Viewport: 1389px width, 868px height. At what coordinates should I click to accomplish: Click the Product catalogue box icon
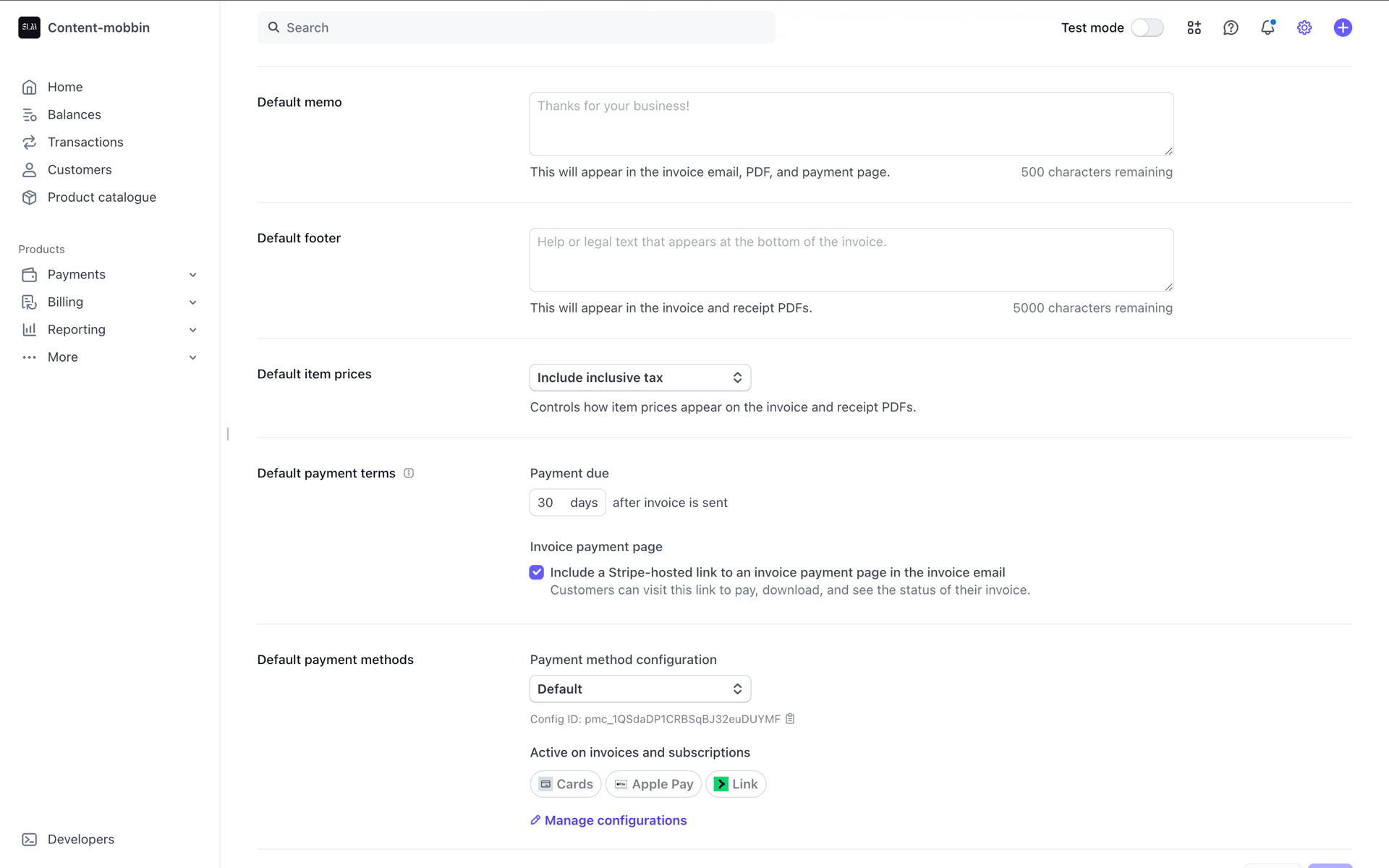pos(29,197)
